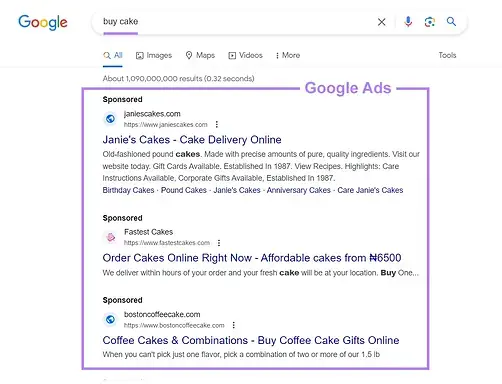Clear the search box with X icon
Image resolution: width=502 pixels, height=384 pixels.
tap(382, 22)
